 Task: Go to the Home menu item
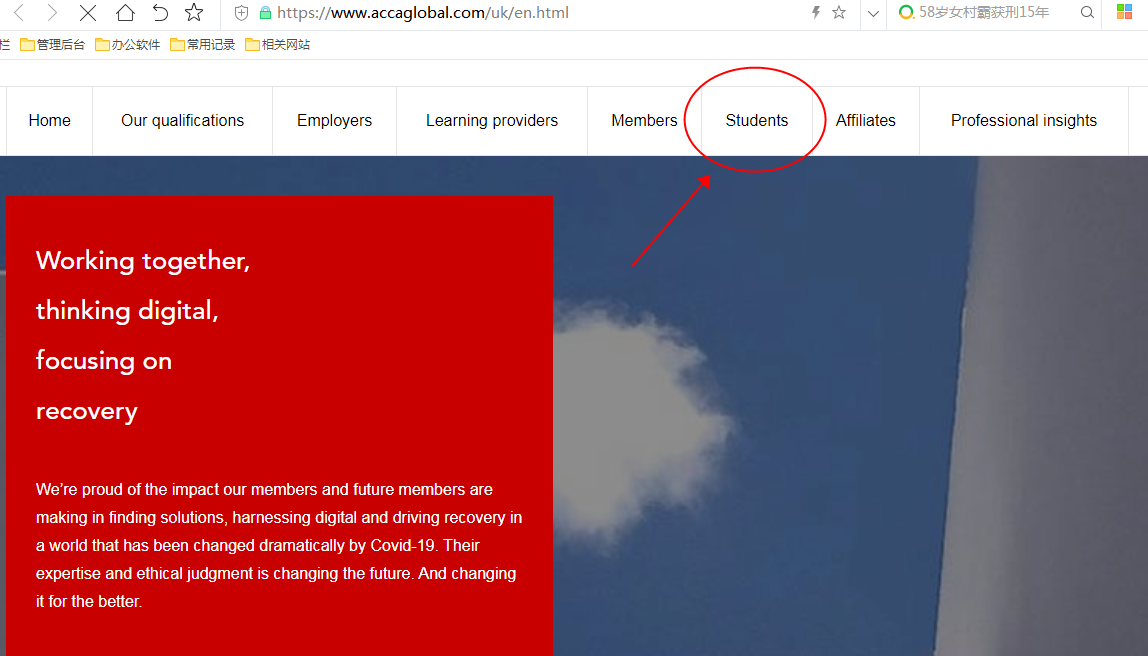click(50, 121)
